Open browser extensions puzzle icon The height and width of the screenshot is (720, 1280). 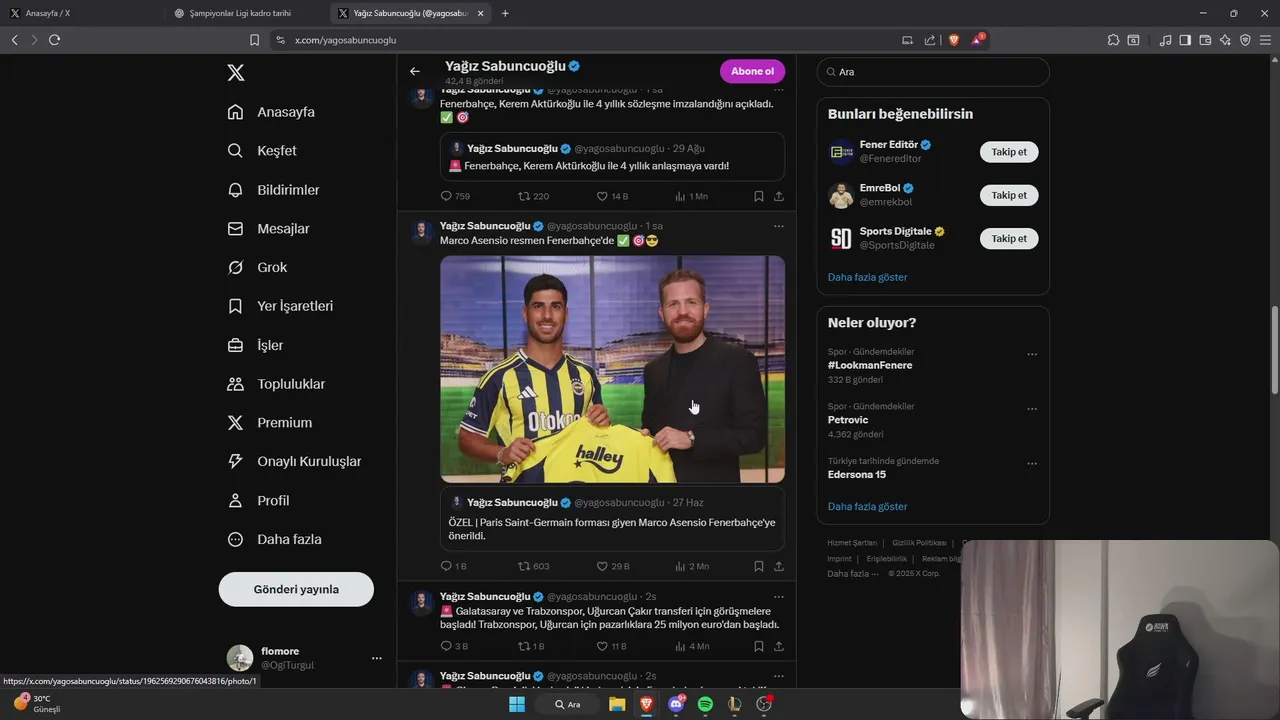click(1113, 40)
